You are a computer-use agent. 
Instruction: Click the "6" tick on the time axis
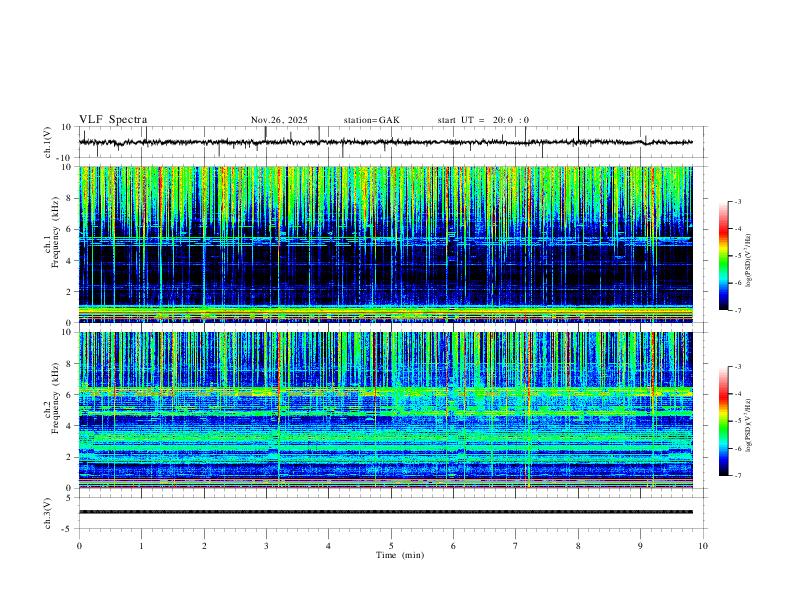[x=454, y=546]
